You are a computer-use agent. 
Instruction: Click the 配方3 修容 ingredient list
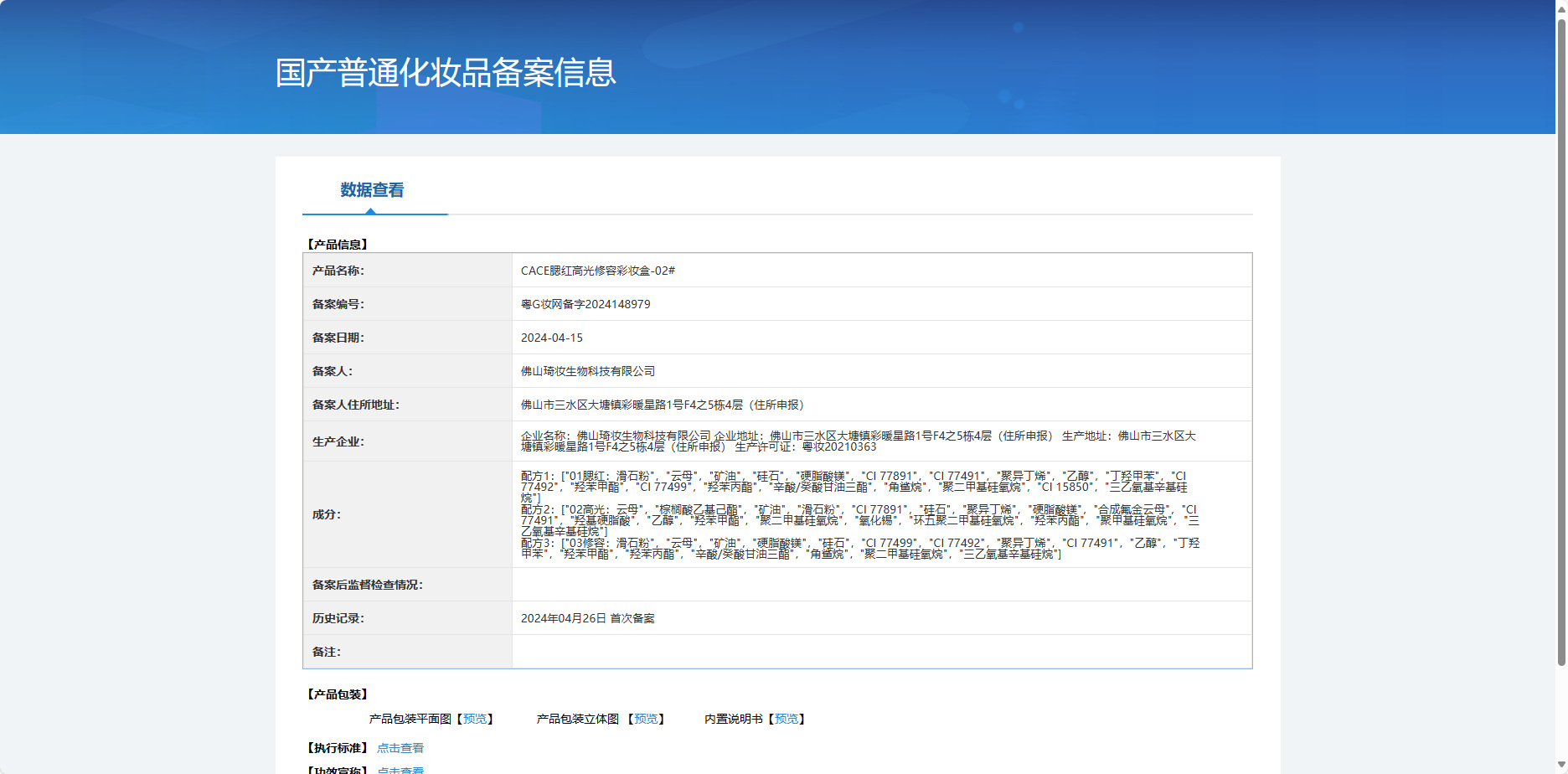tap(860, 549)
